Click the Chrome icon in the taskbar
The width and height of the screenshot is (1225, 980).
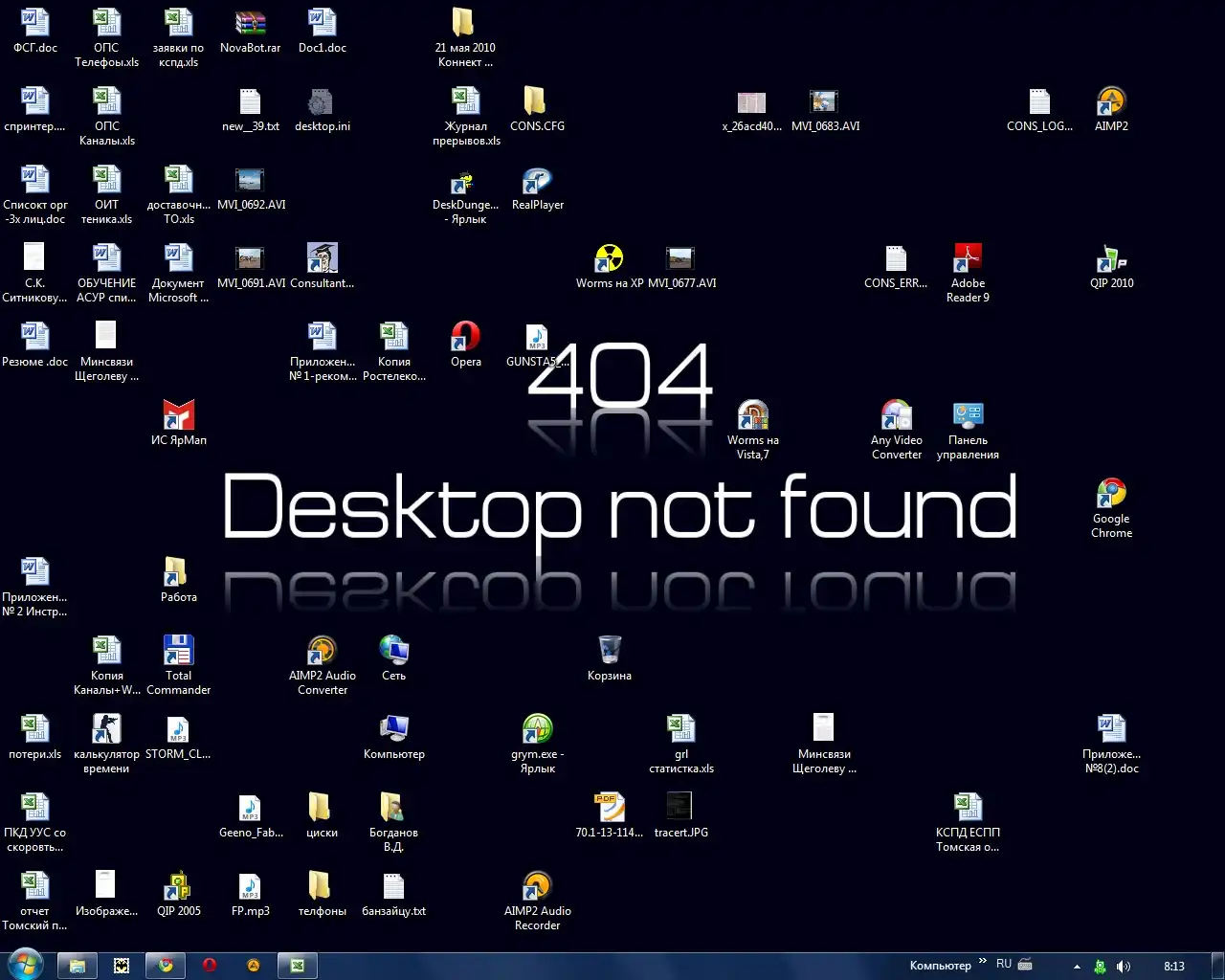click(x=166, y=966)
